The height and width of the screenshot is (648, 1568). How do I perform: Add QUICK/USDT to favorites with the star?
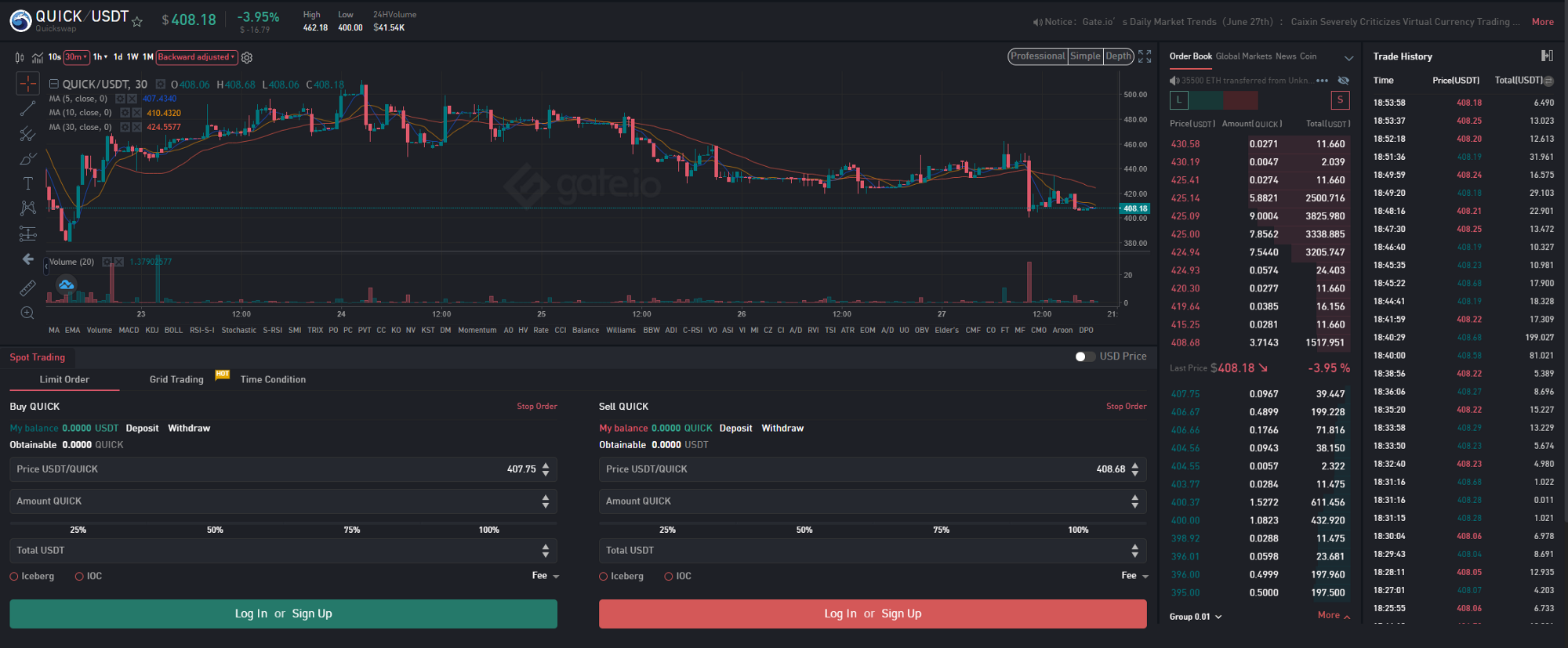(x=137, y=22)
